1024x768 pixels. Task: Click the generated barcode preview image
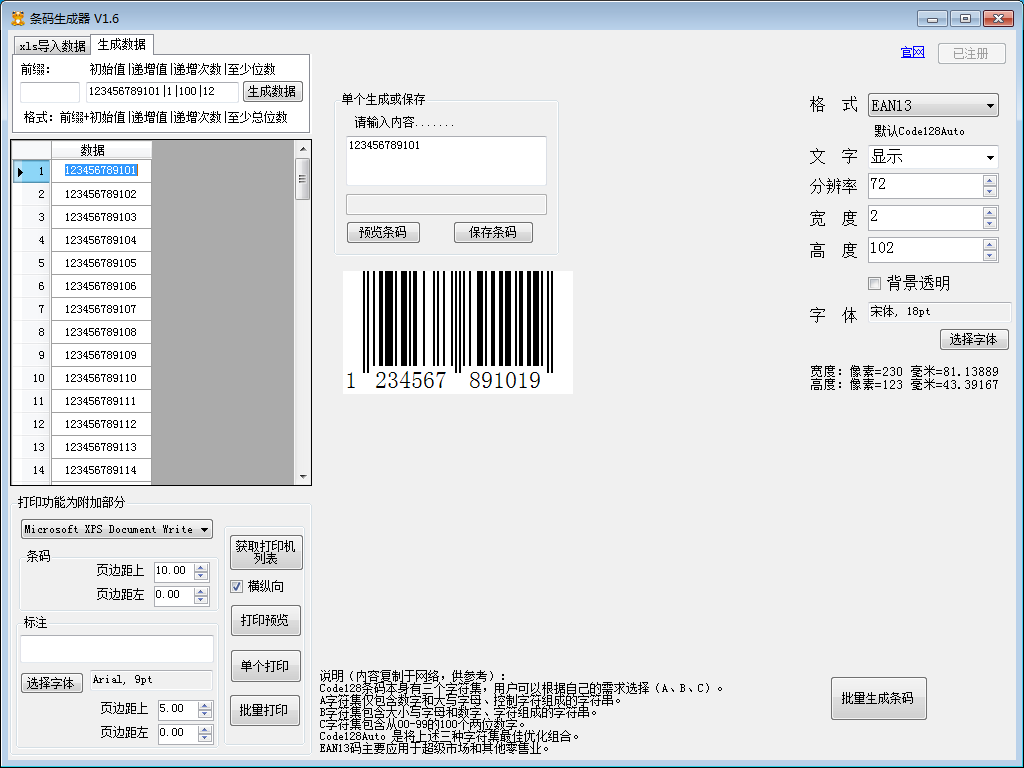(458, 332)
